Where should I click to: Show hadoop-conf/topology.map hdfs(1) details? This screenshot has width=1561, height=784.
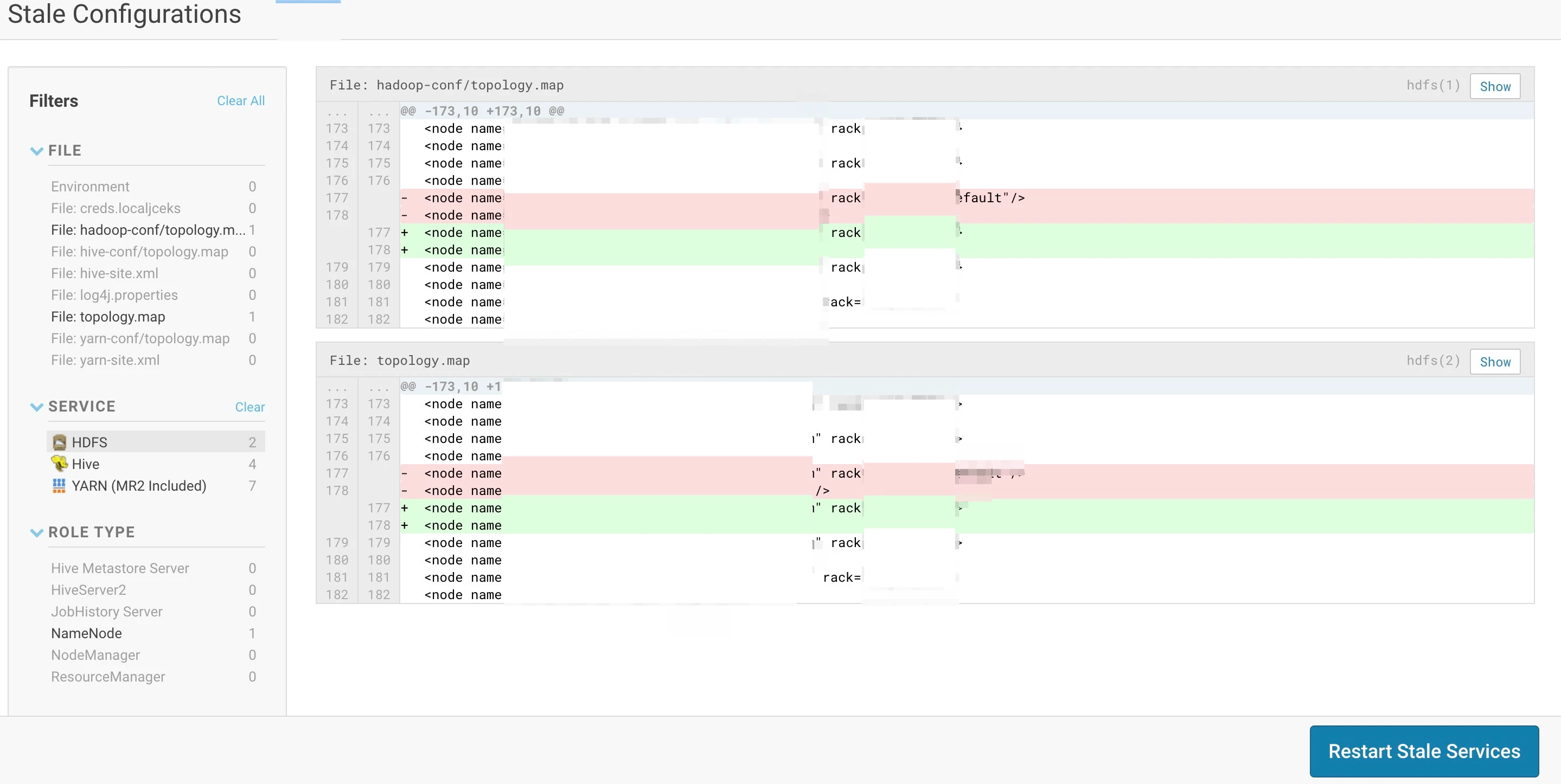(1495, 86)
